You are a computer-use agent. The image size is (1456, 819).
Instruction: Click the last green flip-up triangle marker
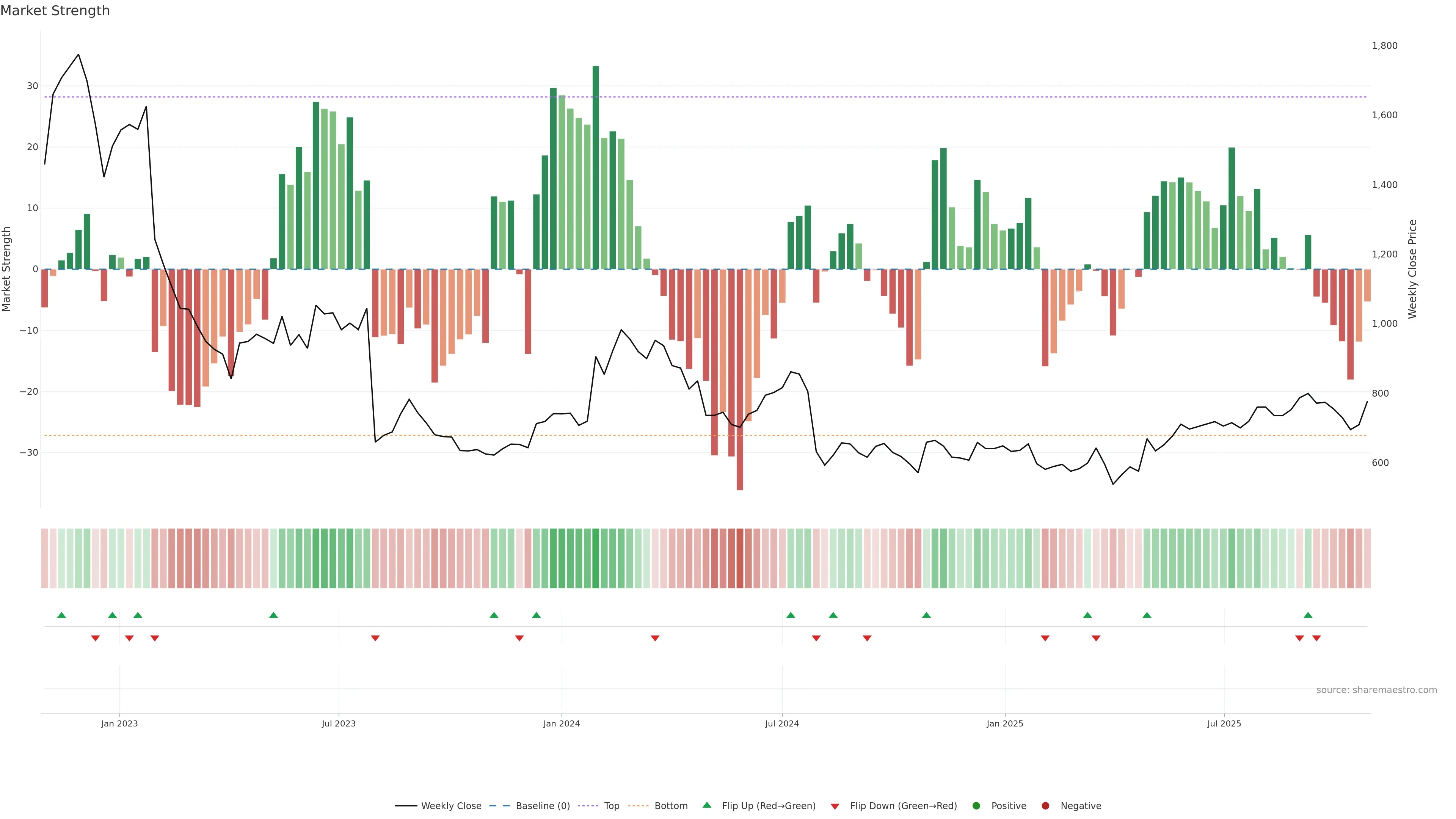(1308, 615)
